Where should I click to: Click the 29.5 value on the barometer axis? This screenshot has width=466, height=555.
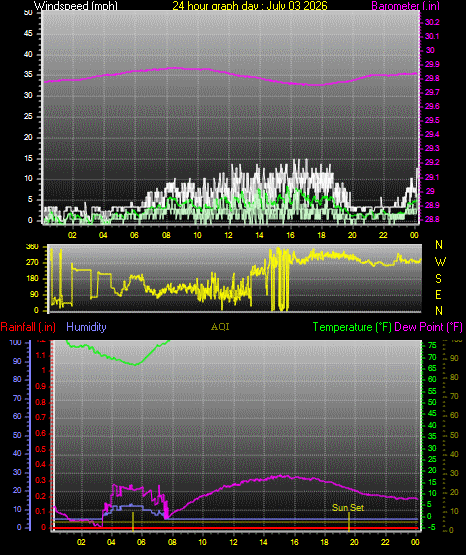432,120
